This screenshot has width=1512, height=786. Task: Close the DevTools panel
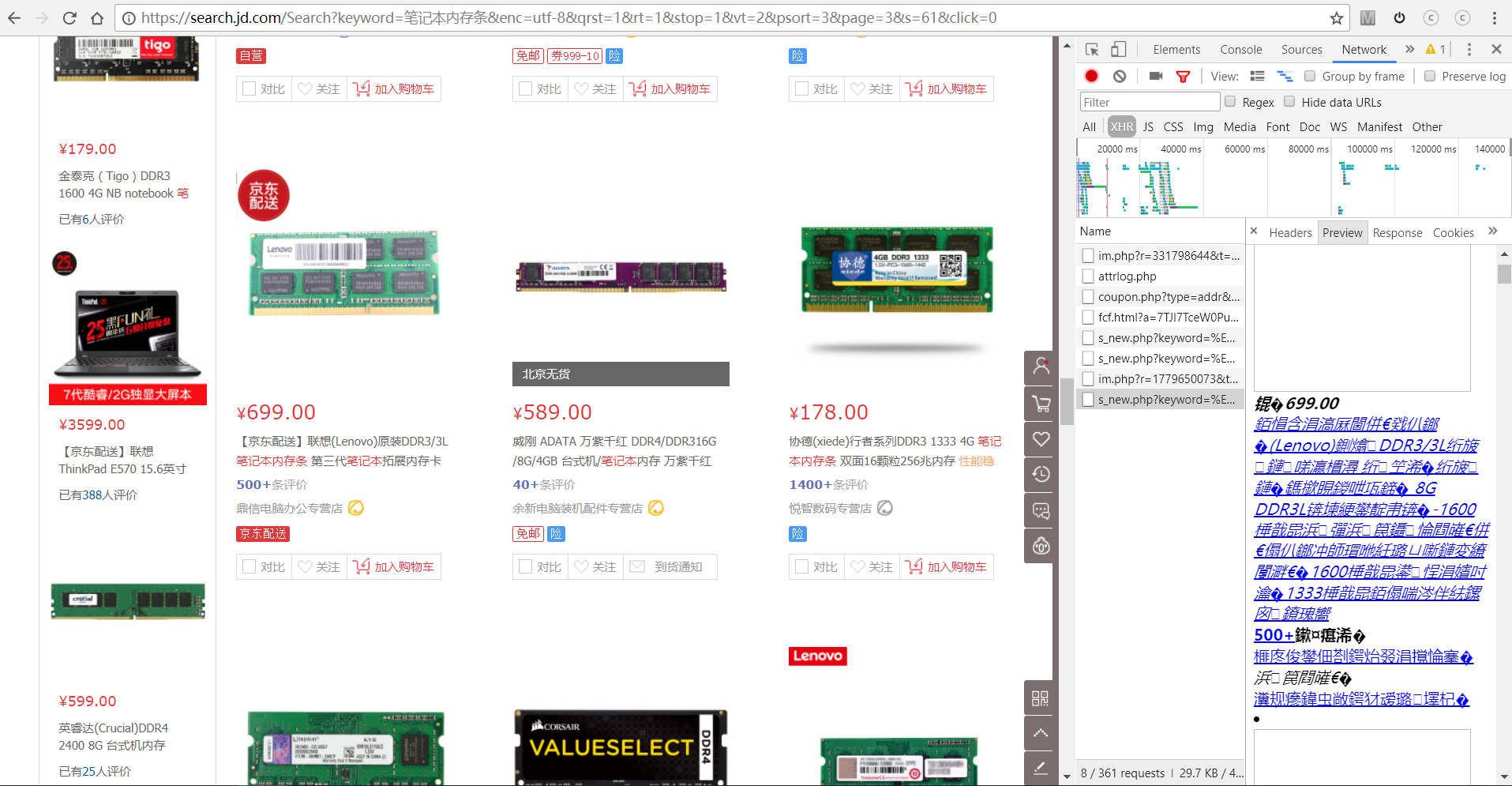(1496, 49)
